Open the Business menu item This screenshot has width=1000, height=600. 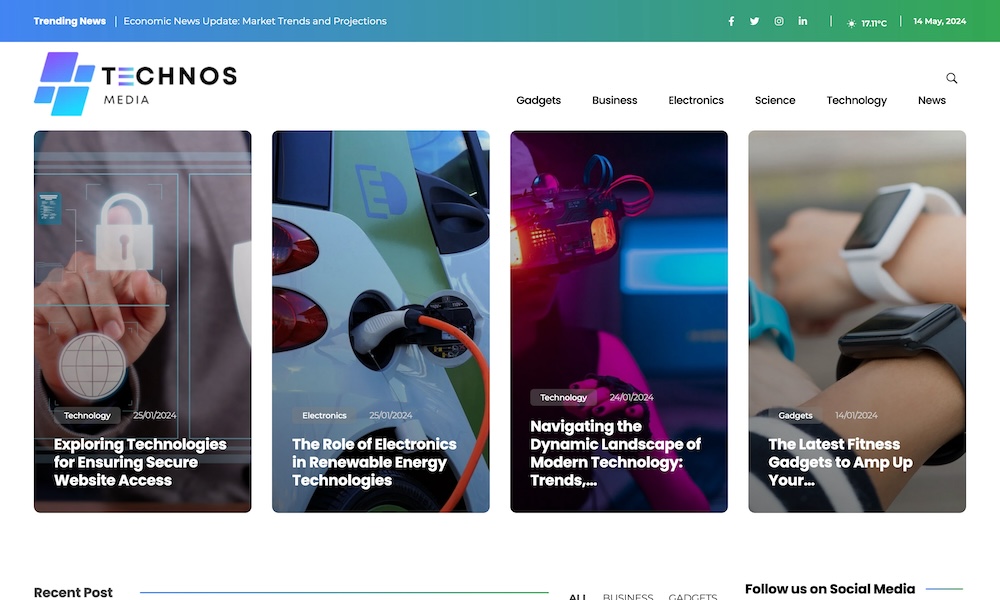[614, 100]
